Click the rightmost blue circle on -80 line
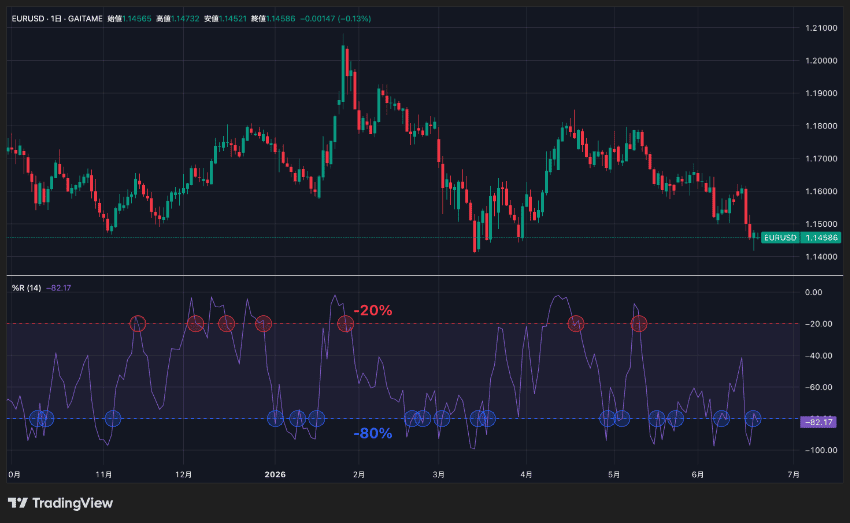The height and width of the screenshot is (523, 850). coord(752,418)
